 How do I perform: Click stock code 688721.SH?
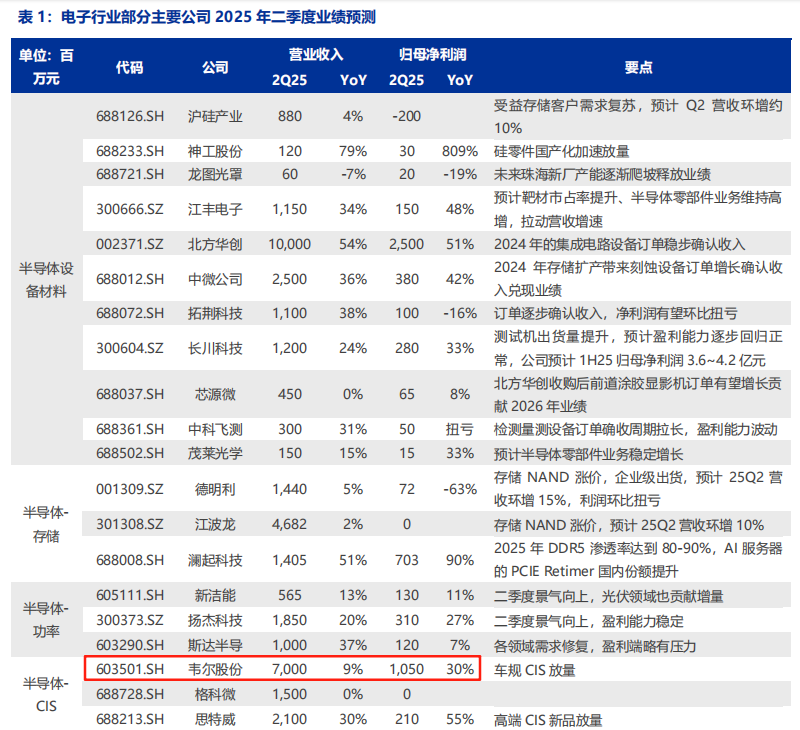coord(130,174)
